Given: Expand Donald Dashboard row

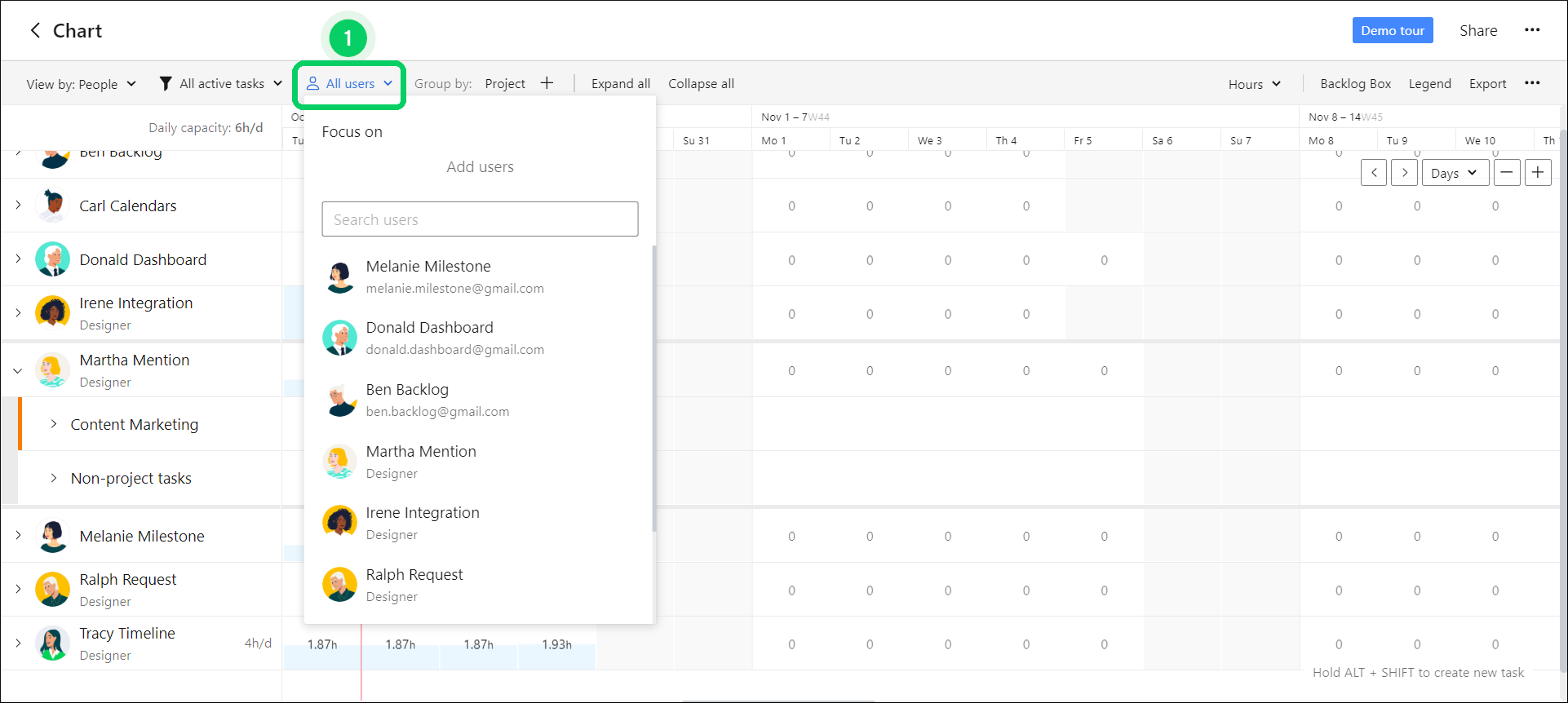Looking at the screenshot, I should pyautogui.click(x=18, y=259).
